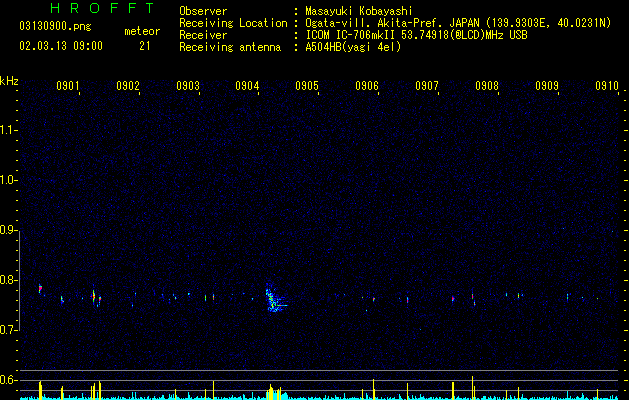Click the 1.1 kHz axis label
This screenshot has width=629, height=400.
click(8, 130)
